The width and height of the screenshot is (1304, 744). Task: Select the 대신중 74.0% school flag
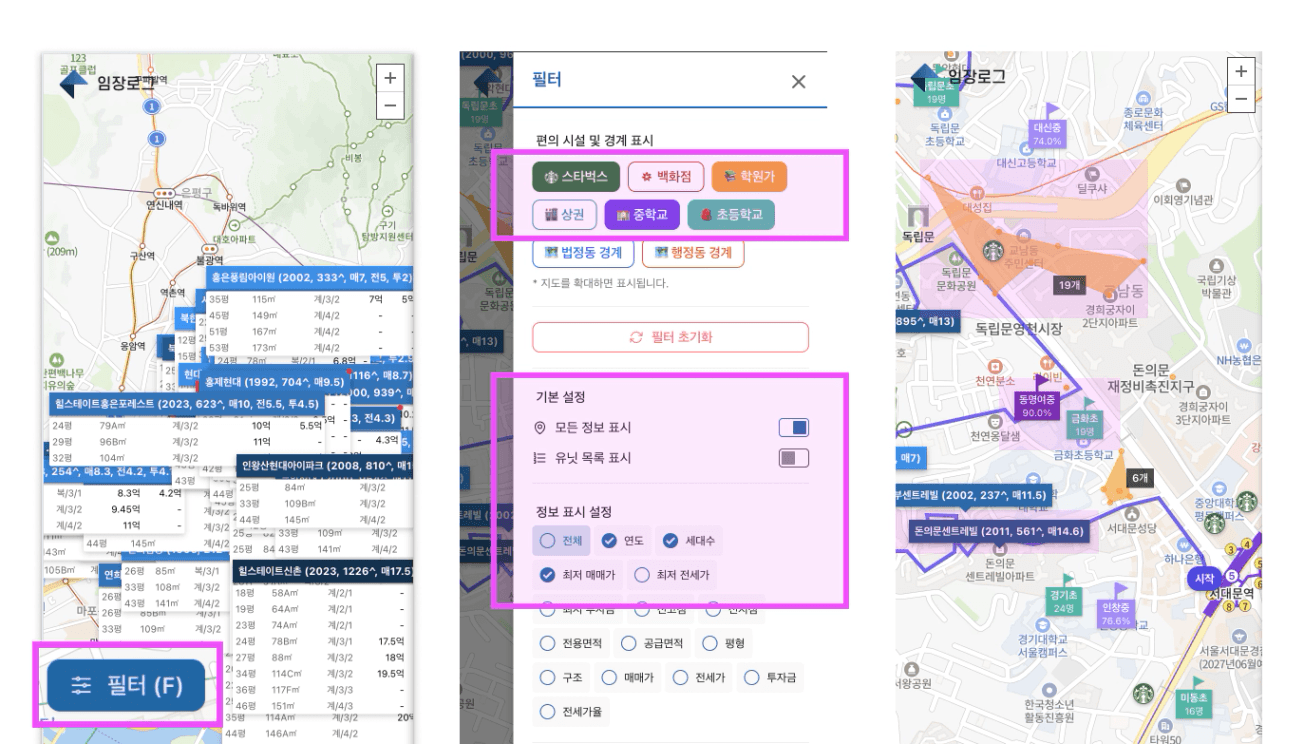[x=1047, y=134]
